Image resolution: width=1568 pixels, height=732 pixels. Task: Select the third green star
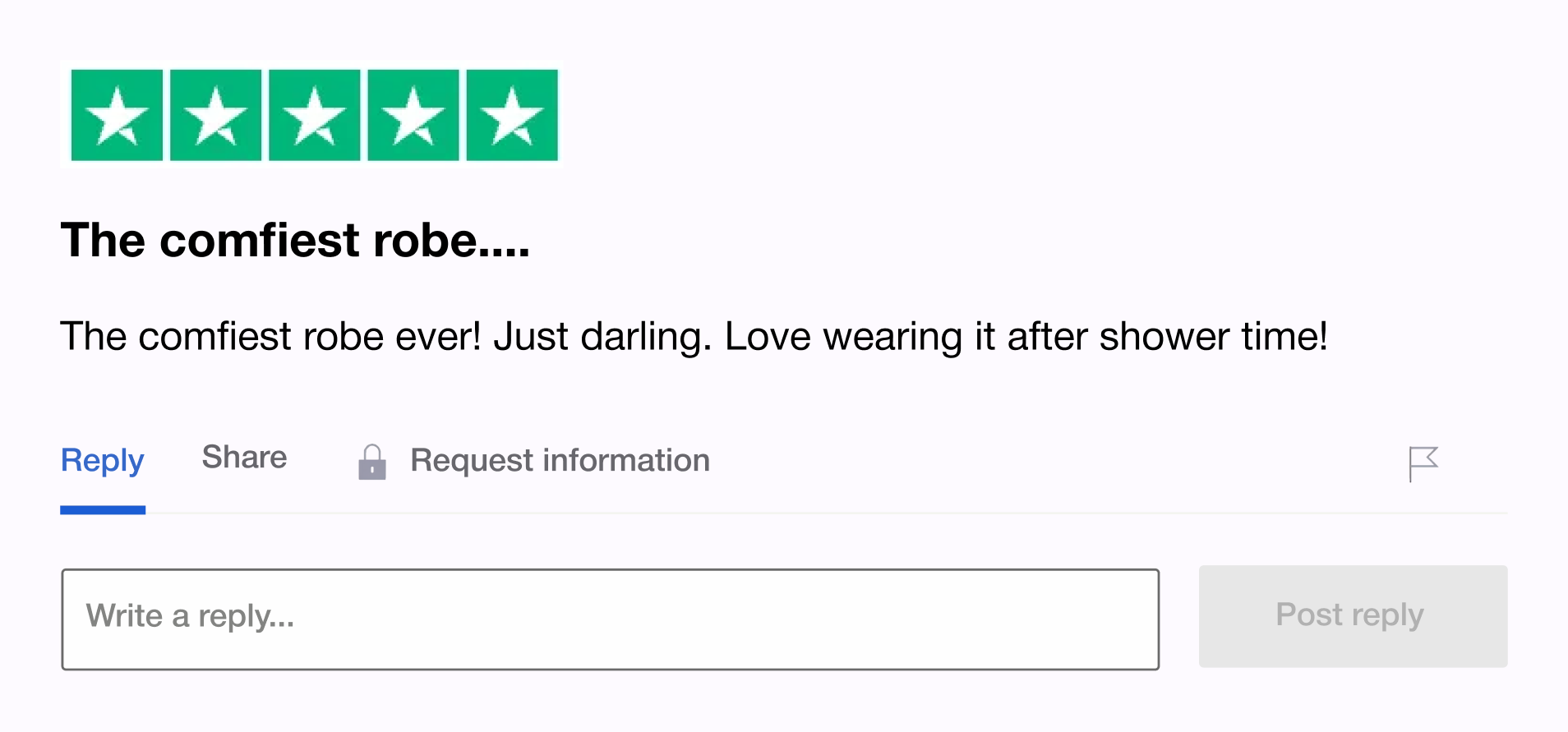(314, 115)
